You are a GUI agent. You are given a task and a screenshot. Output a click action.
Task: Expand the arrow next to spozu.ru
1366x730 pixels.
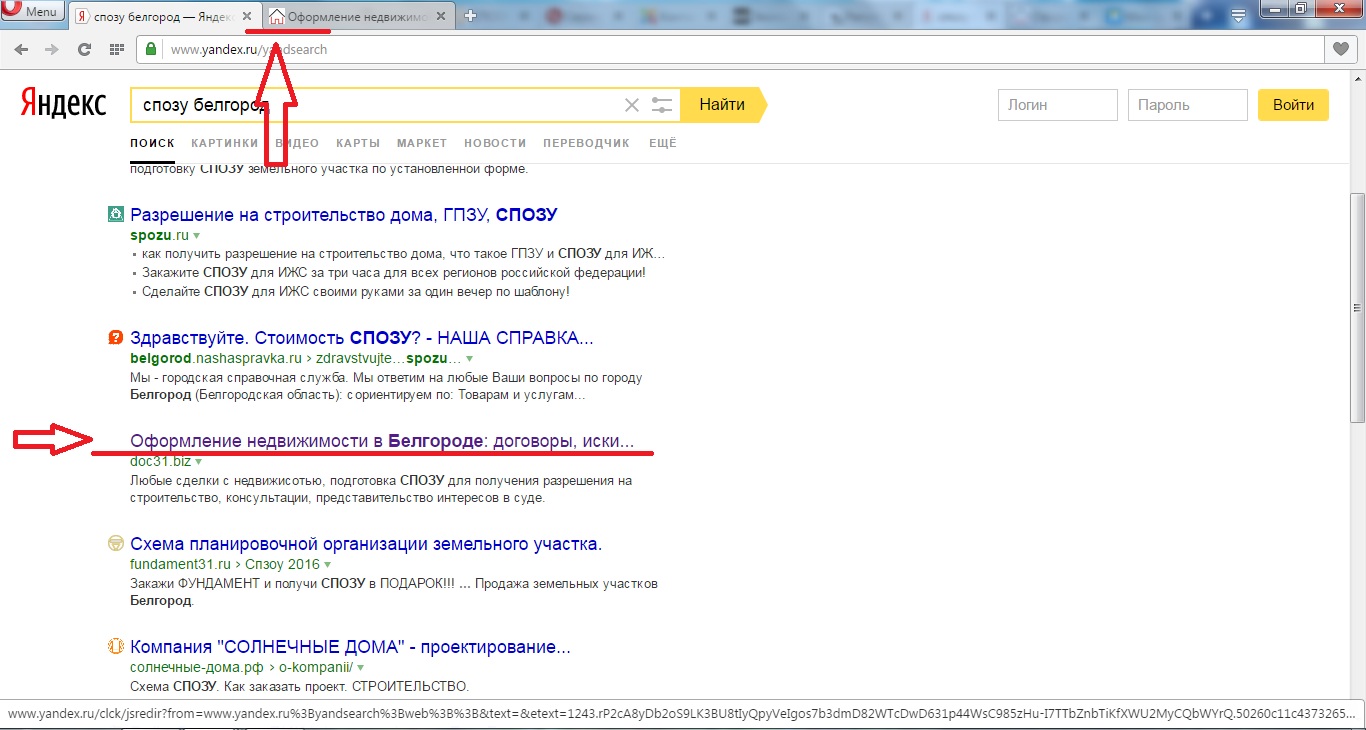pyautogui.click(x=197, y=236)
